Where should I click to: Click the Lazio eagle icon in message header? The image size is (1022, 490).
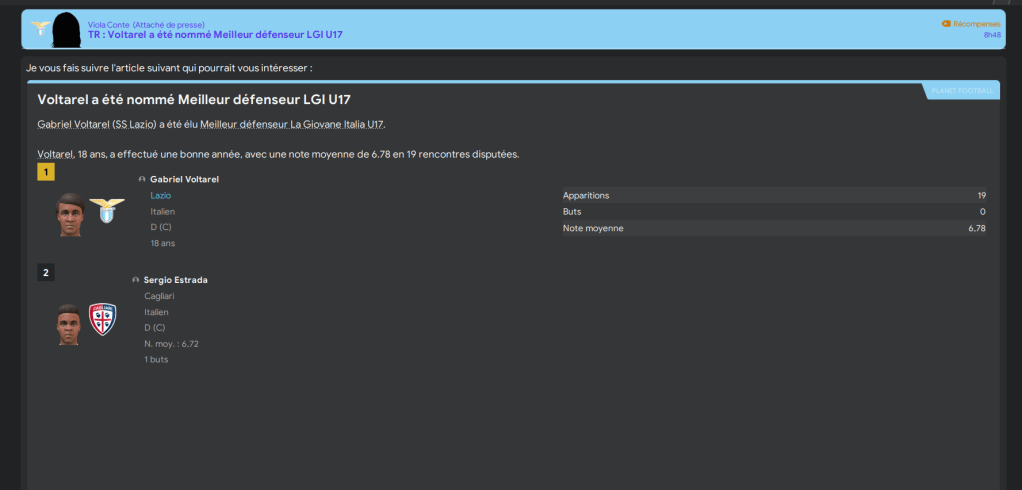40,27
